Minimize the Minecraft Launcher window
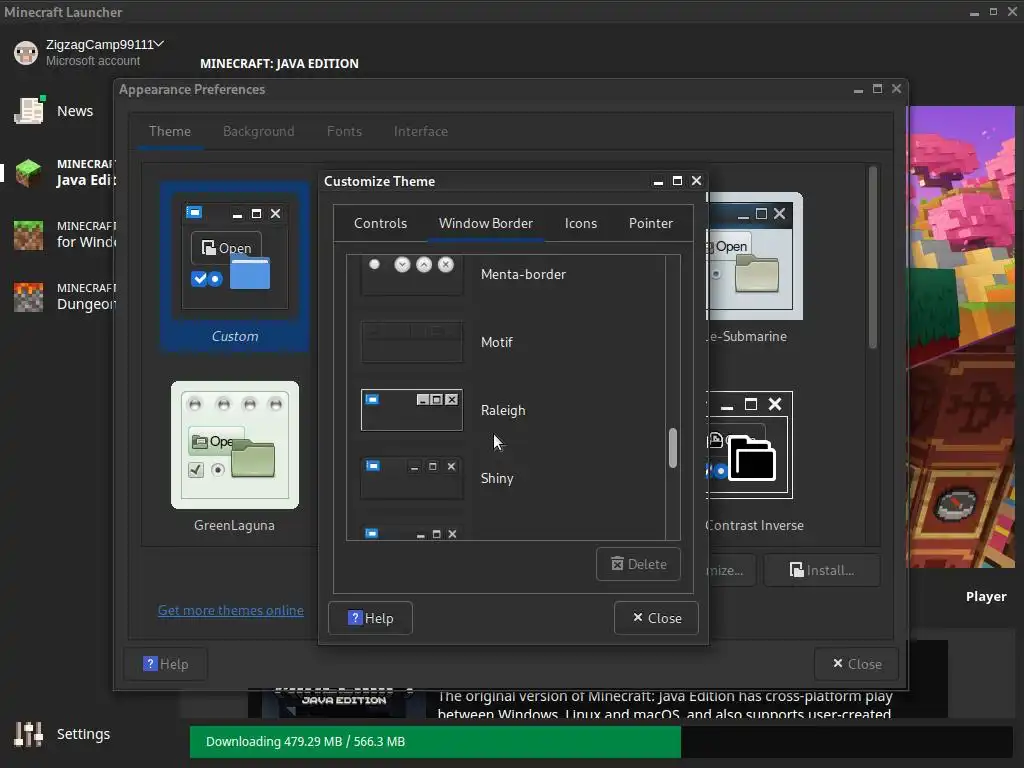The image size is (1024, 768). coord(974,12)
